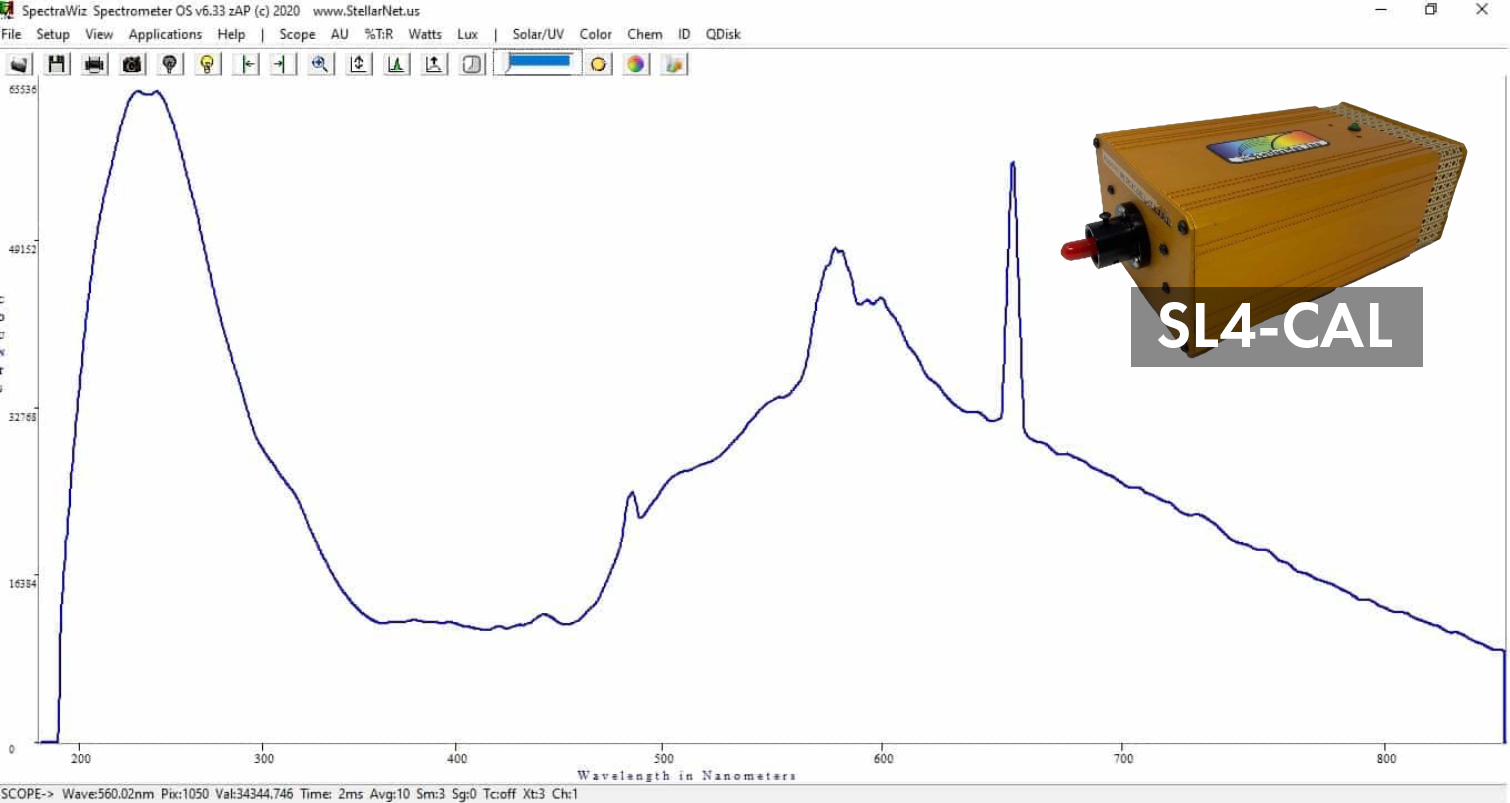Click the sharp spectrum peak near 656 nm
This screenshot has width=1510, height=803.
(x=1013, y=165)
